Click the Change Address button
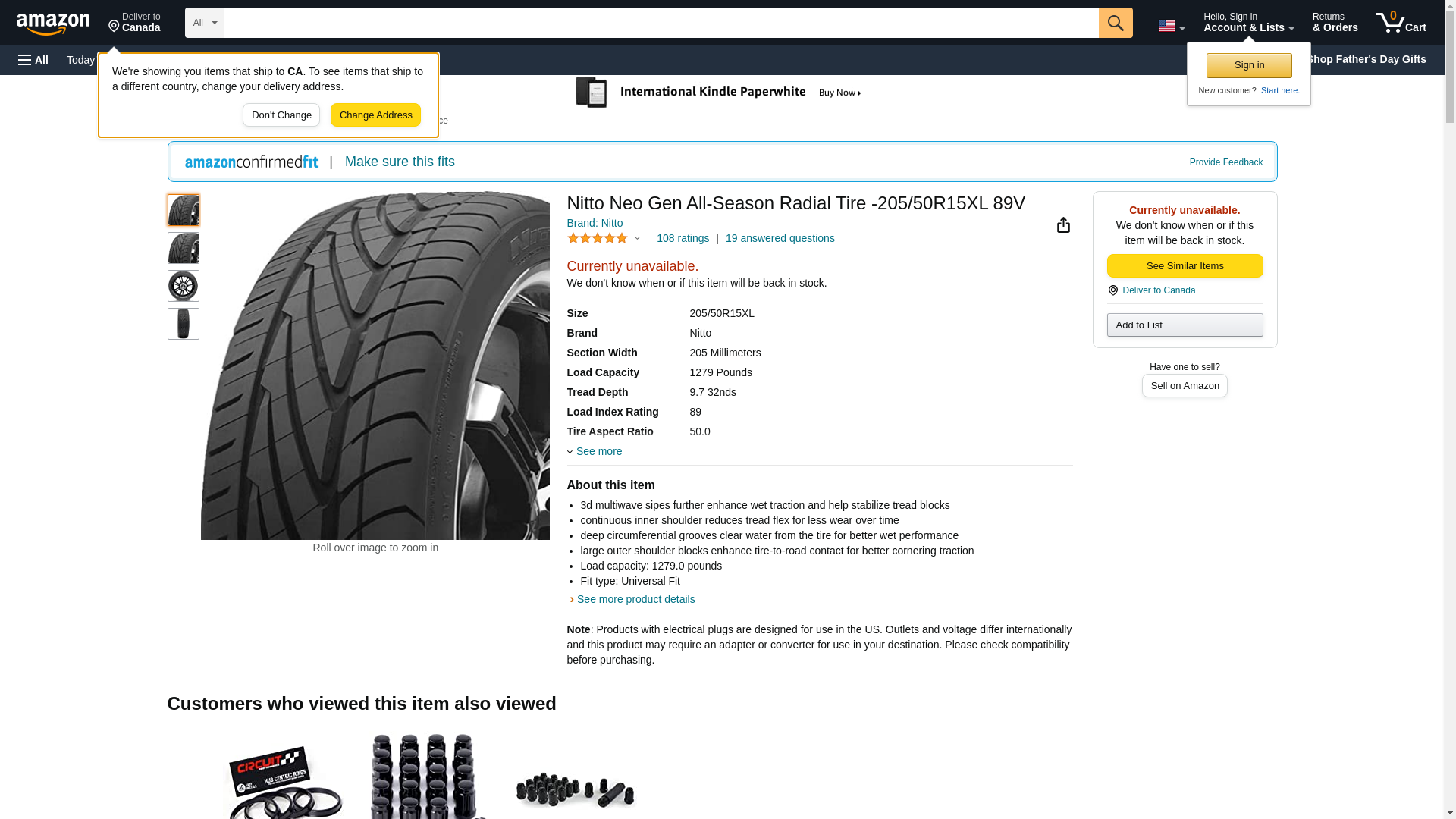The height and width of the screenshot is (819, 1456). (375, 115)
